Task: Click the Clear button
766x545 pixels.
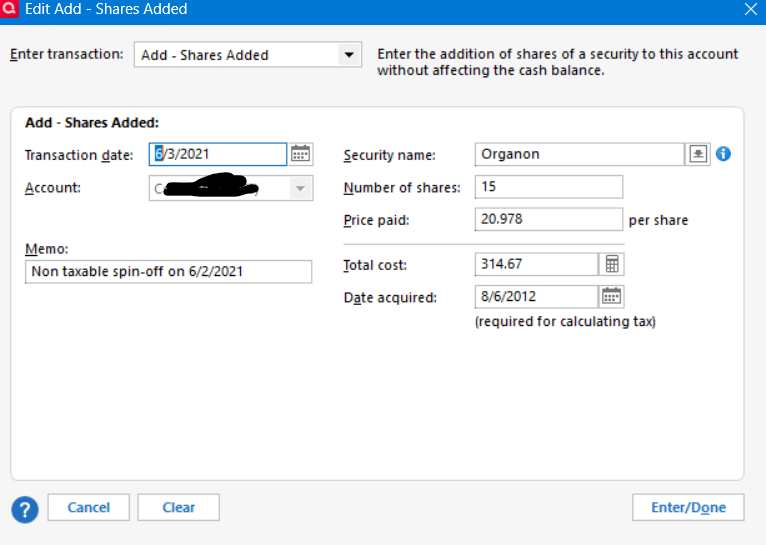Action: click(178, 507)
